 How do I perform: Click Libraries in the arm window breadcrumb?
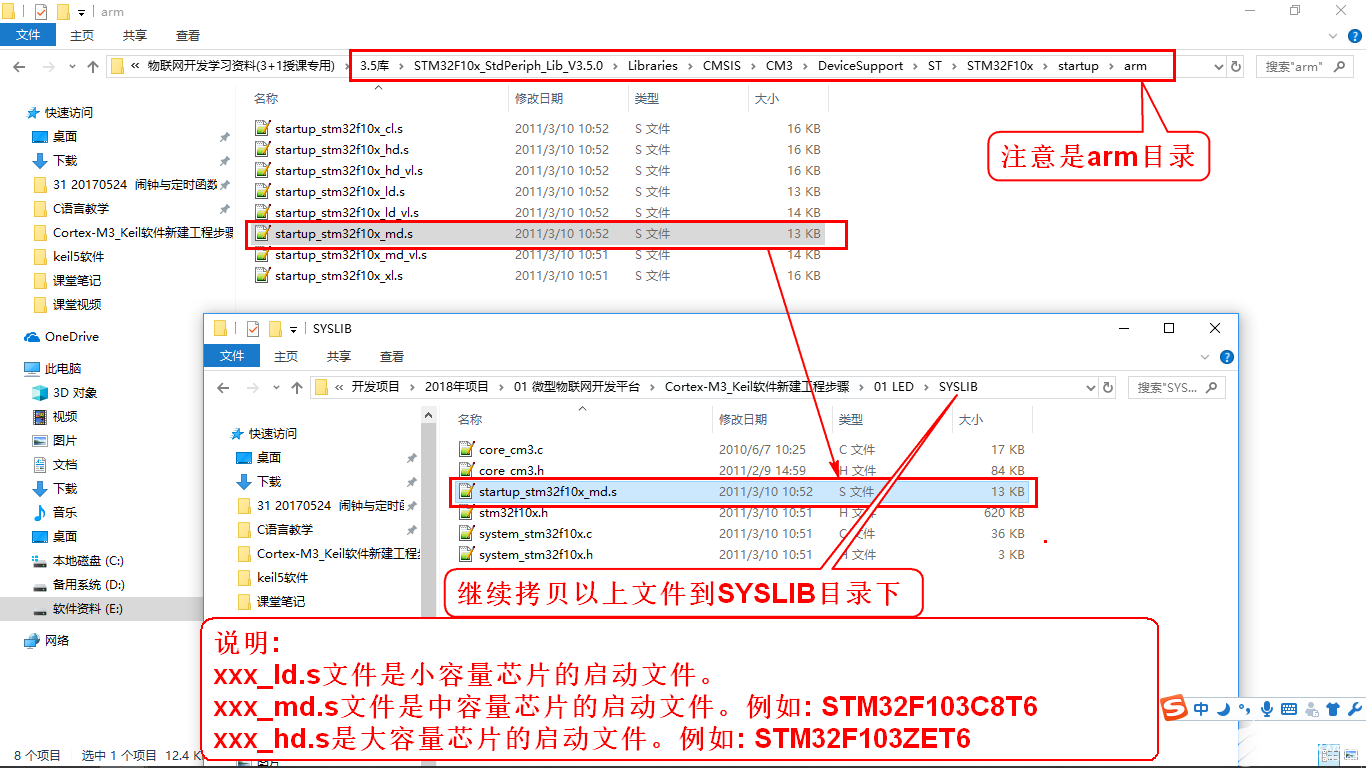[x=653, y=66]
